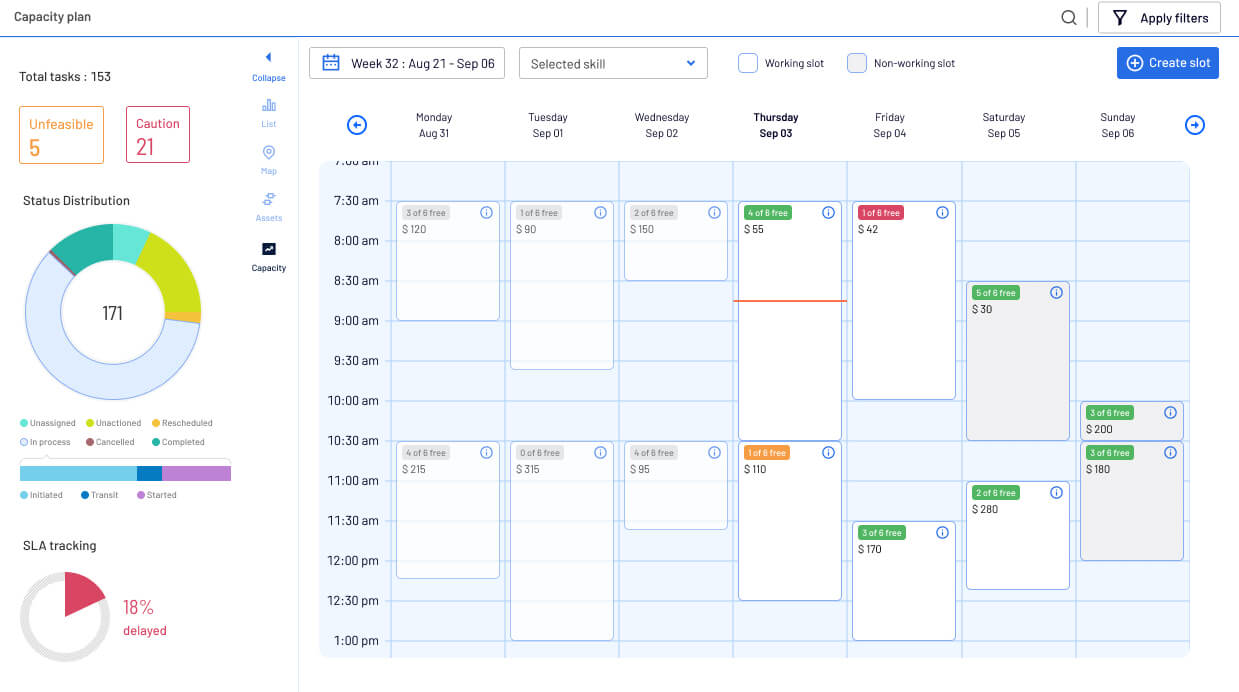Click the '5 of 6 free' badge
The width and height of the screenshot is (1239, 692).
[995, 293]
